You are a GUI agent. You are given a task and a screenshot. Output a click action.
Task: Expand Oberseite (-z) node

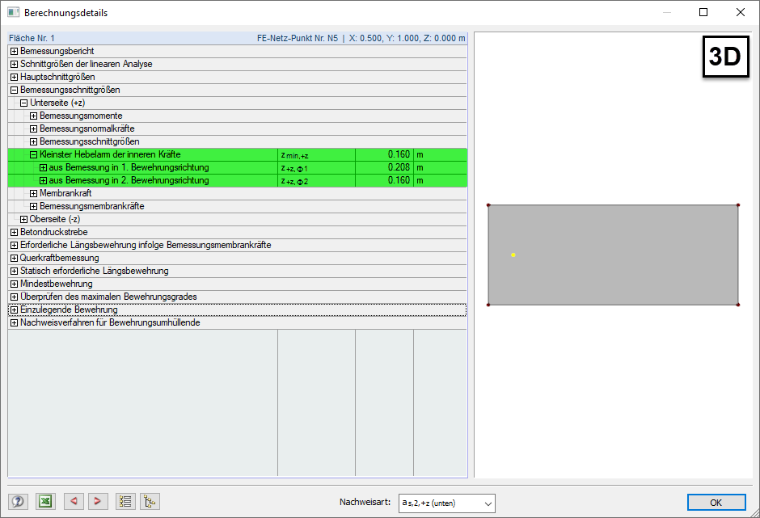24,220
